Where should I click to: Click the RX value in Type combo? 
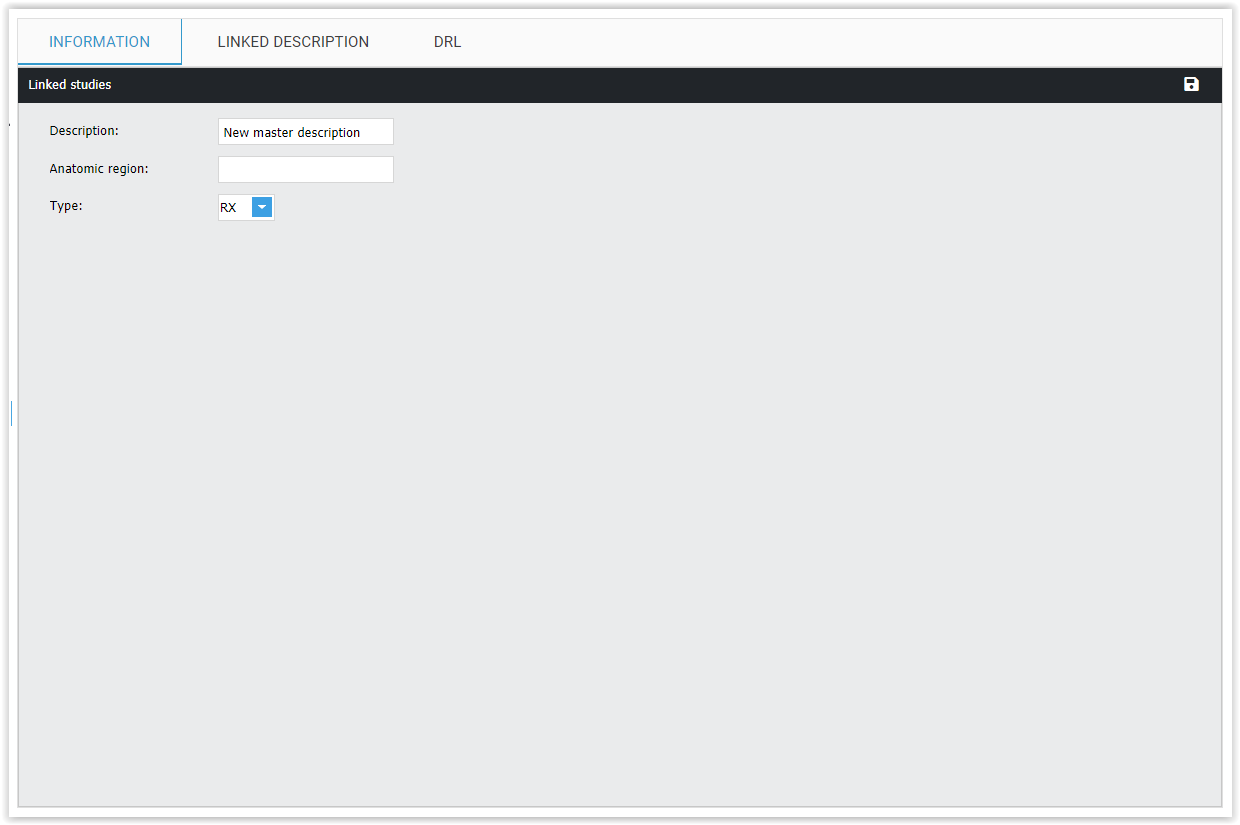230,208
